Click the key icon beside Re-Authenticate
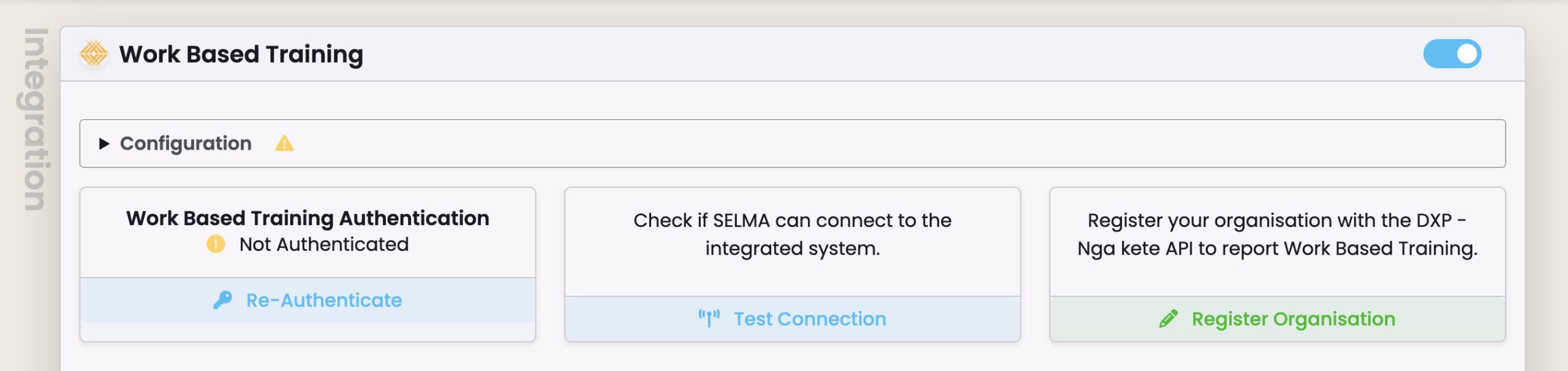Image resolution: width=1568 pixels, height=371 pixels. coord(223,300)
